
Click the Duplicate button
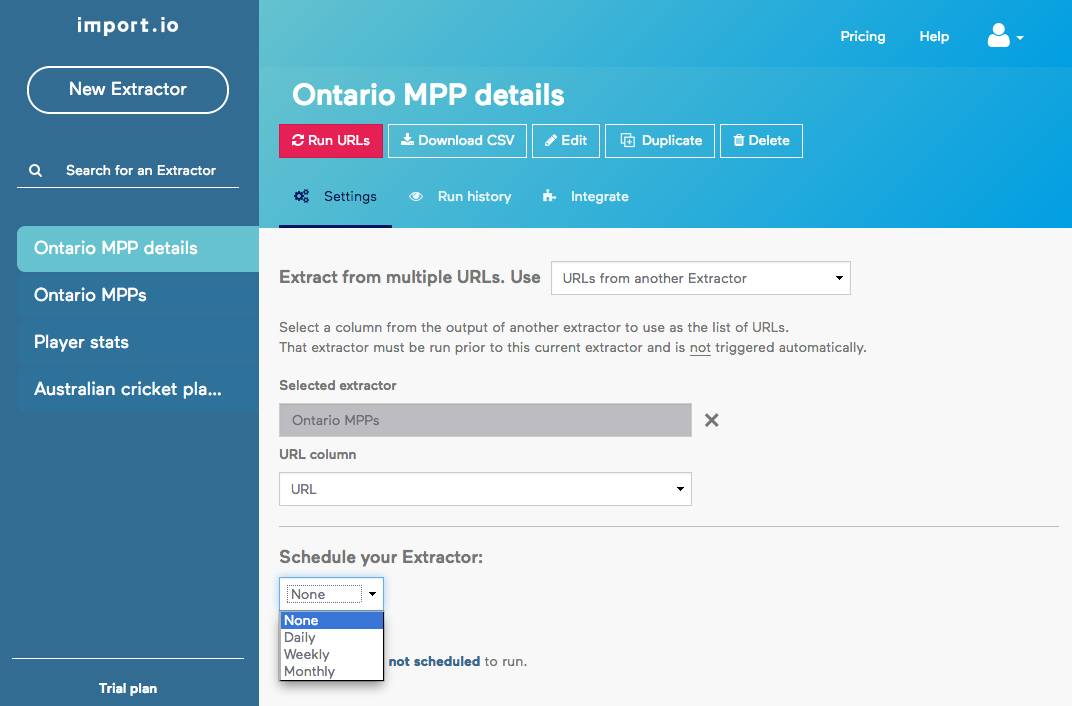(660, 141)
